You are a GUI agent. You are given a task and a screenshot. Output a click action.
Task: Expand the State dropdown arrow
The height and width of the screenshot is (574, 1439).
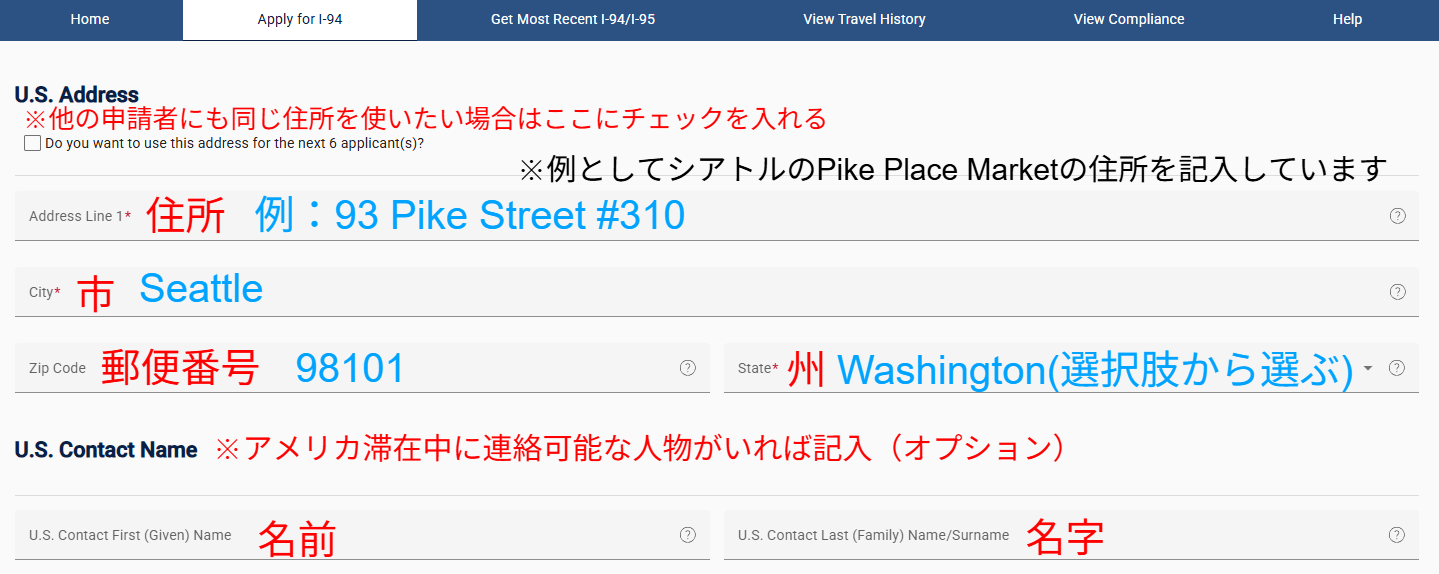[x=1368, y=368]
